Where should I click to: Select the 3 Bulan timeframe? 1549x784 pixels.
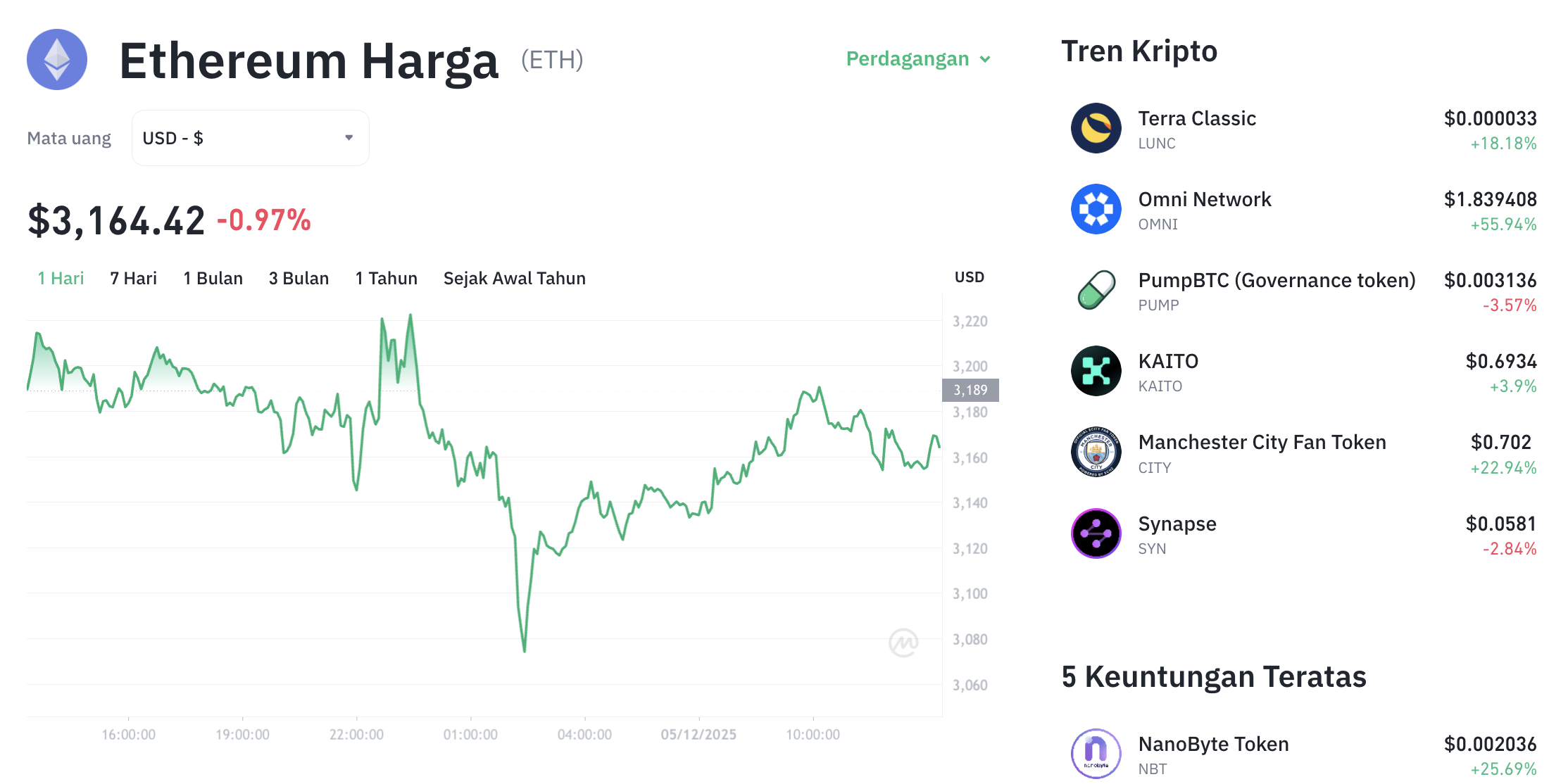point(298,278)
